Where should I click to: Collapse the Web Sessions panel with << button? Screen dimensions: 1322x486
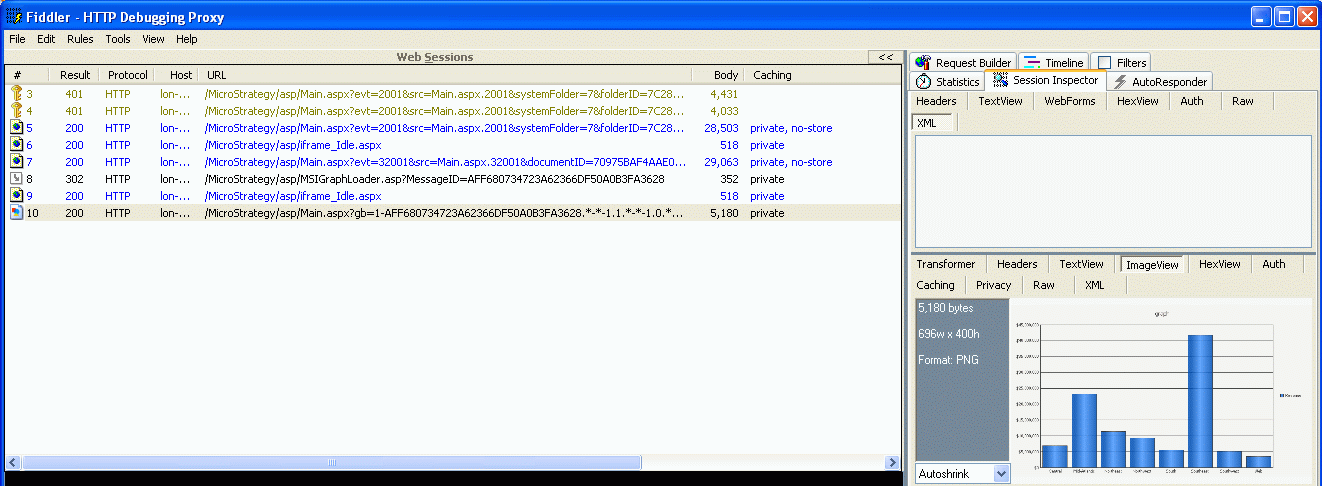(x=885, y=57)
